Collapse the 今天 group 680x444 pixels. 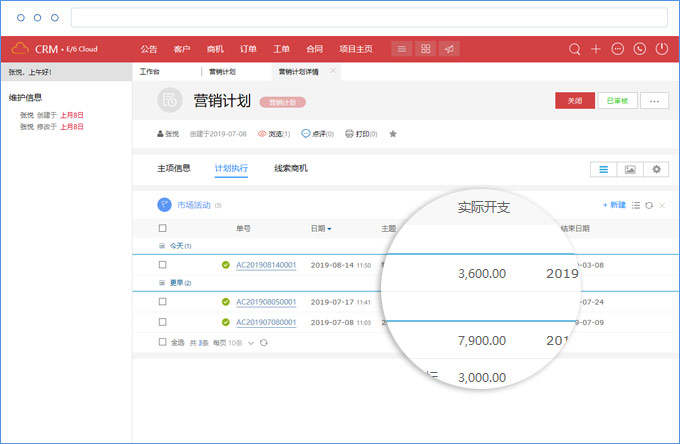(162, 246)
